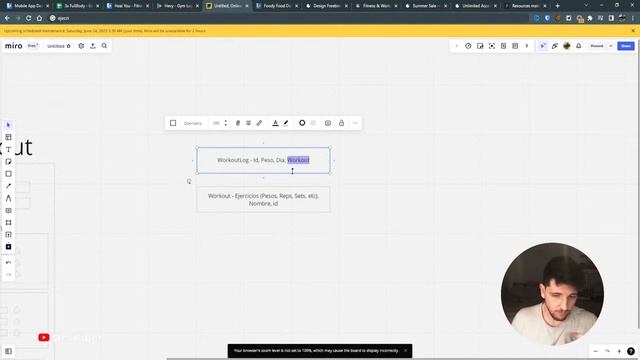Select the Sticky note tool
This screenshot has width=640, height=360.
(8, 162)
